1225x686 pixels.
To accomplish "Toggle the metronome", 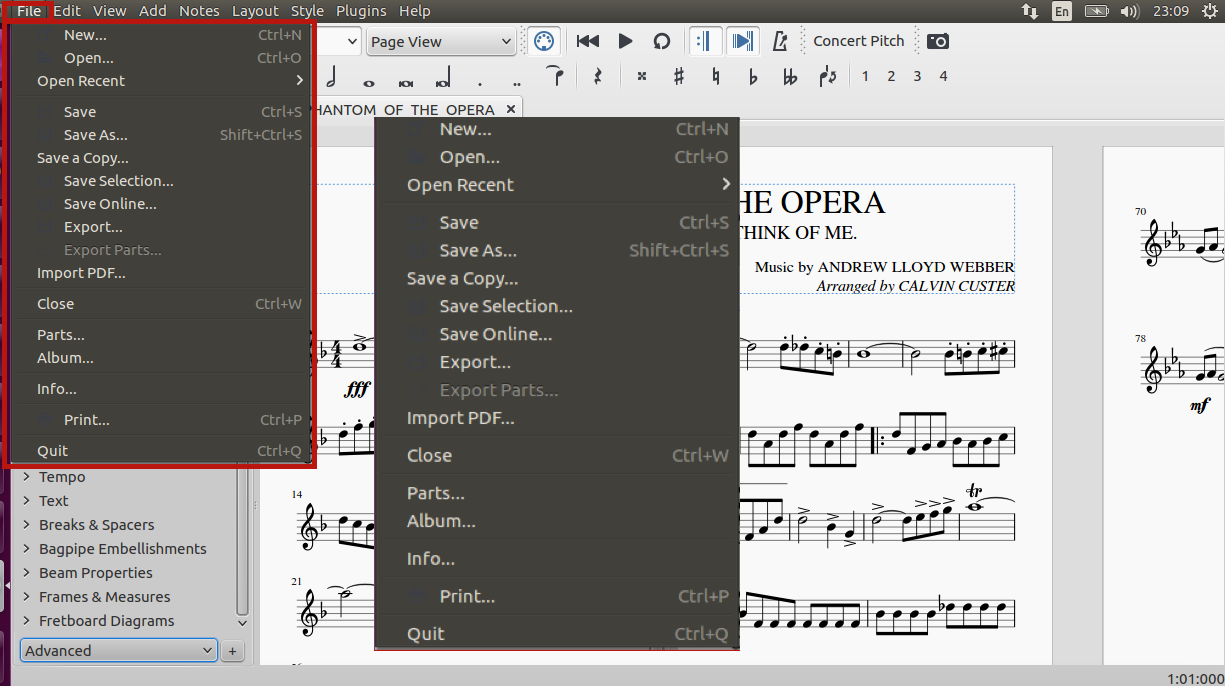I will tap(781, 41).
